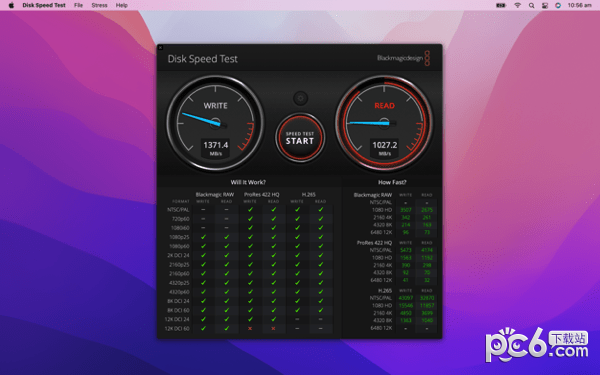Start the speed test with the round START button
The width and height of the screenshot is (600, 375).
coord(300,138)
